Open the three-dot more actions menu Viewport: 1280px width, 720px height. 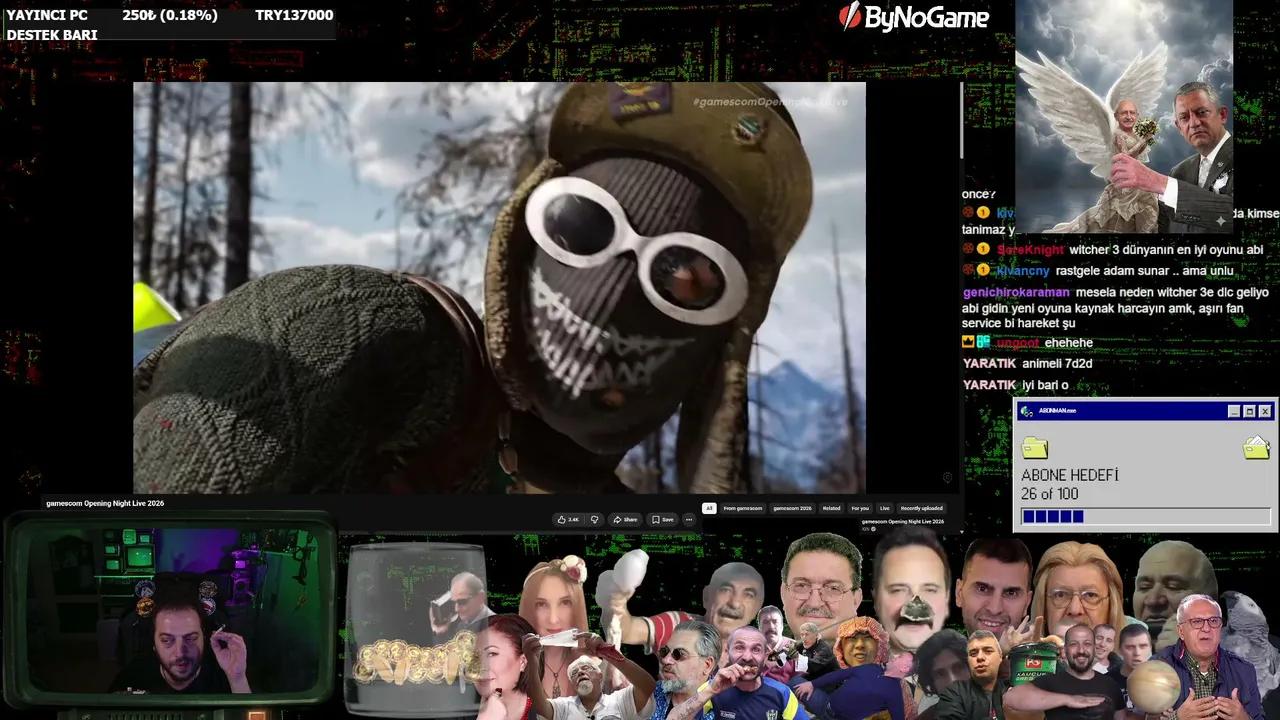point(688,520)
